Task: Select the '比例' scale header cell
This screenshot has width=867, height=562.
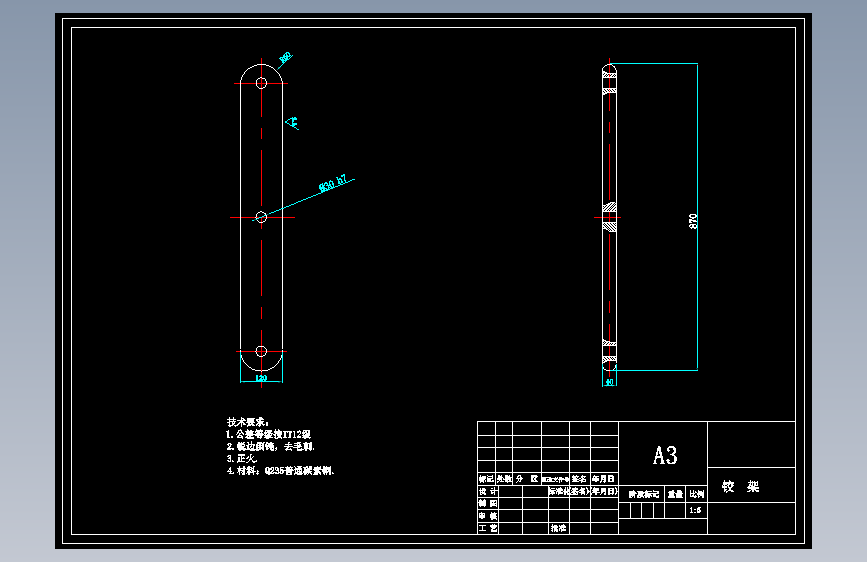Action: (x=697, y=494)
